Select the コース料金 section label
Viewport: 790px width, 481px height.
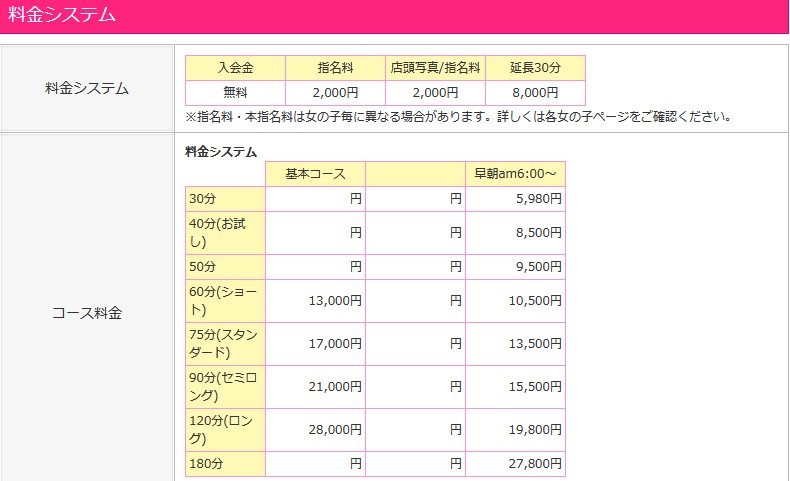click(87, 312)
